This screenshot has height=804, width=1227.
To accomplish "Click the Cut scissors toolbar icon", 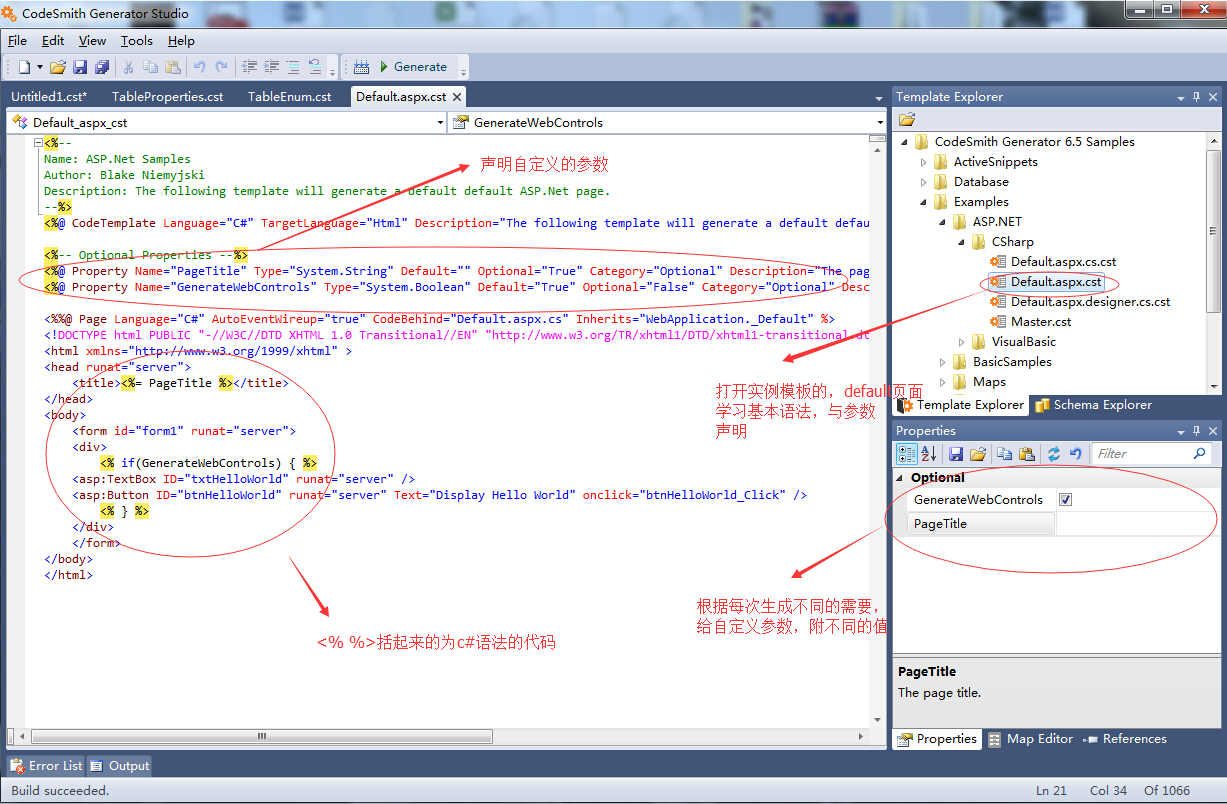I will (x=128, y=67).
